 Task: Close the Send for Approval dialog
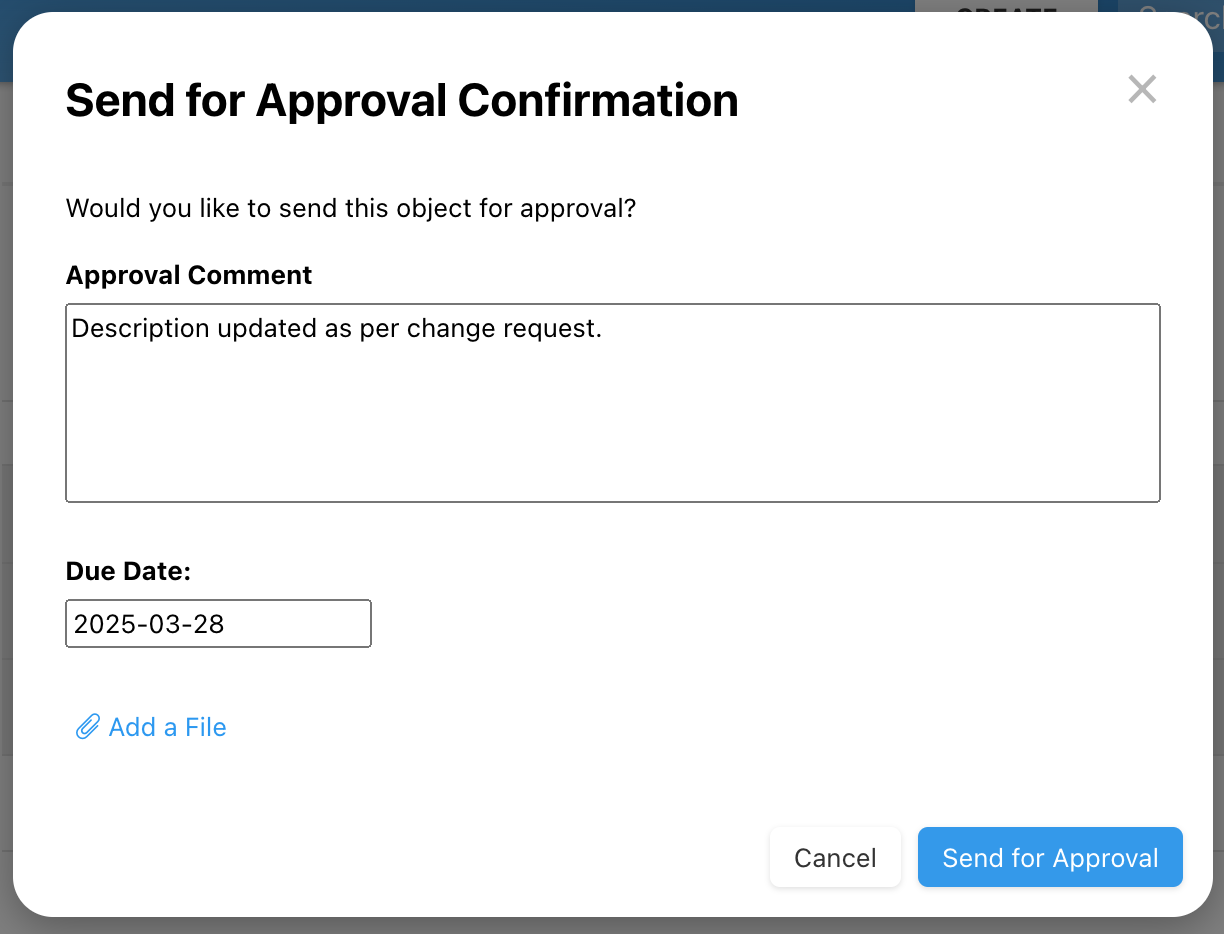pyautogui.click(x=1142, y=89)
